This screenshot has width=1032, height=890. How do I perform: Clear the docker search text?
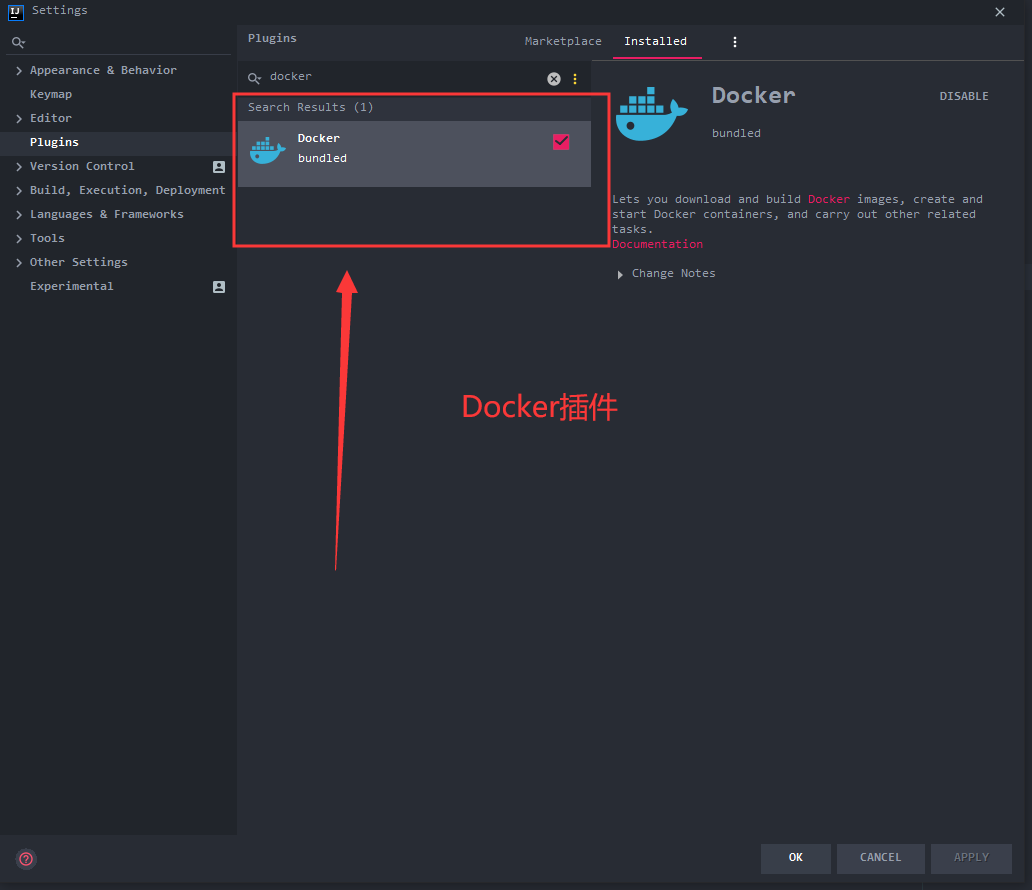[554, 79]
